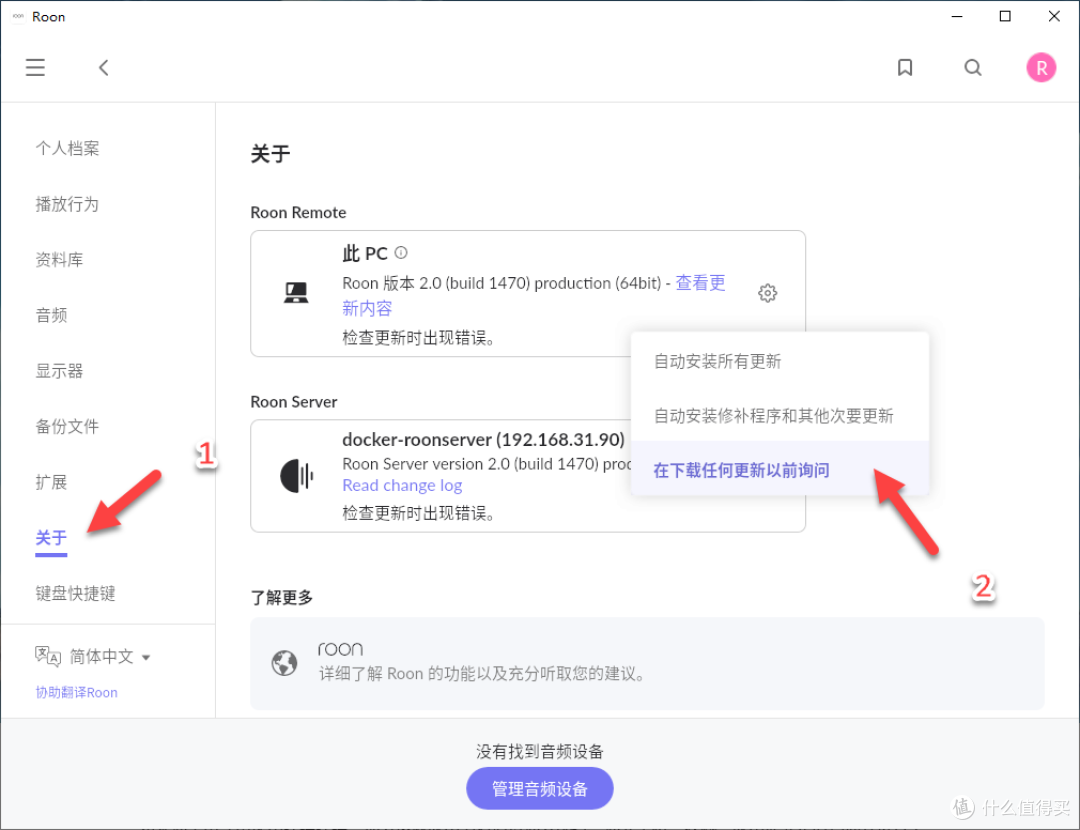
Task: Click the pink R profile avatar
Action: tap(1041, 67)
